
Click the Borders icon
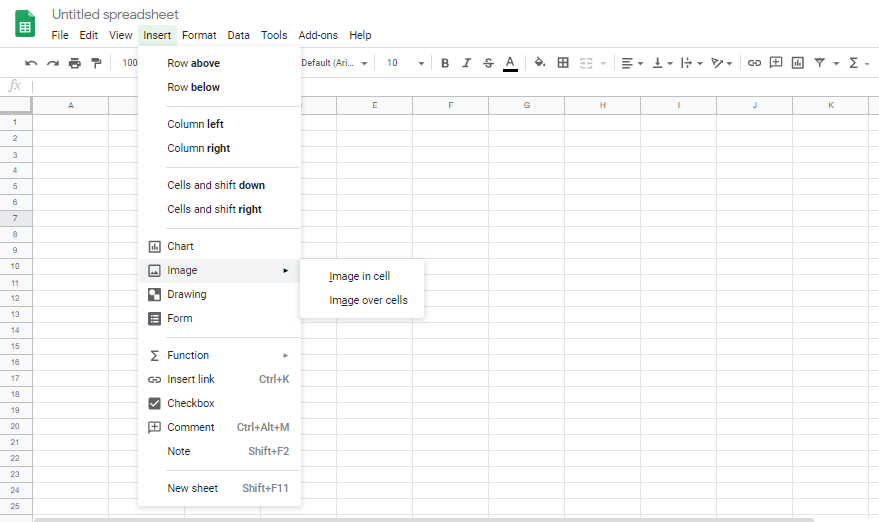[563, 63]
